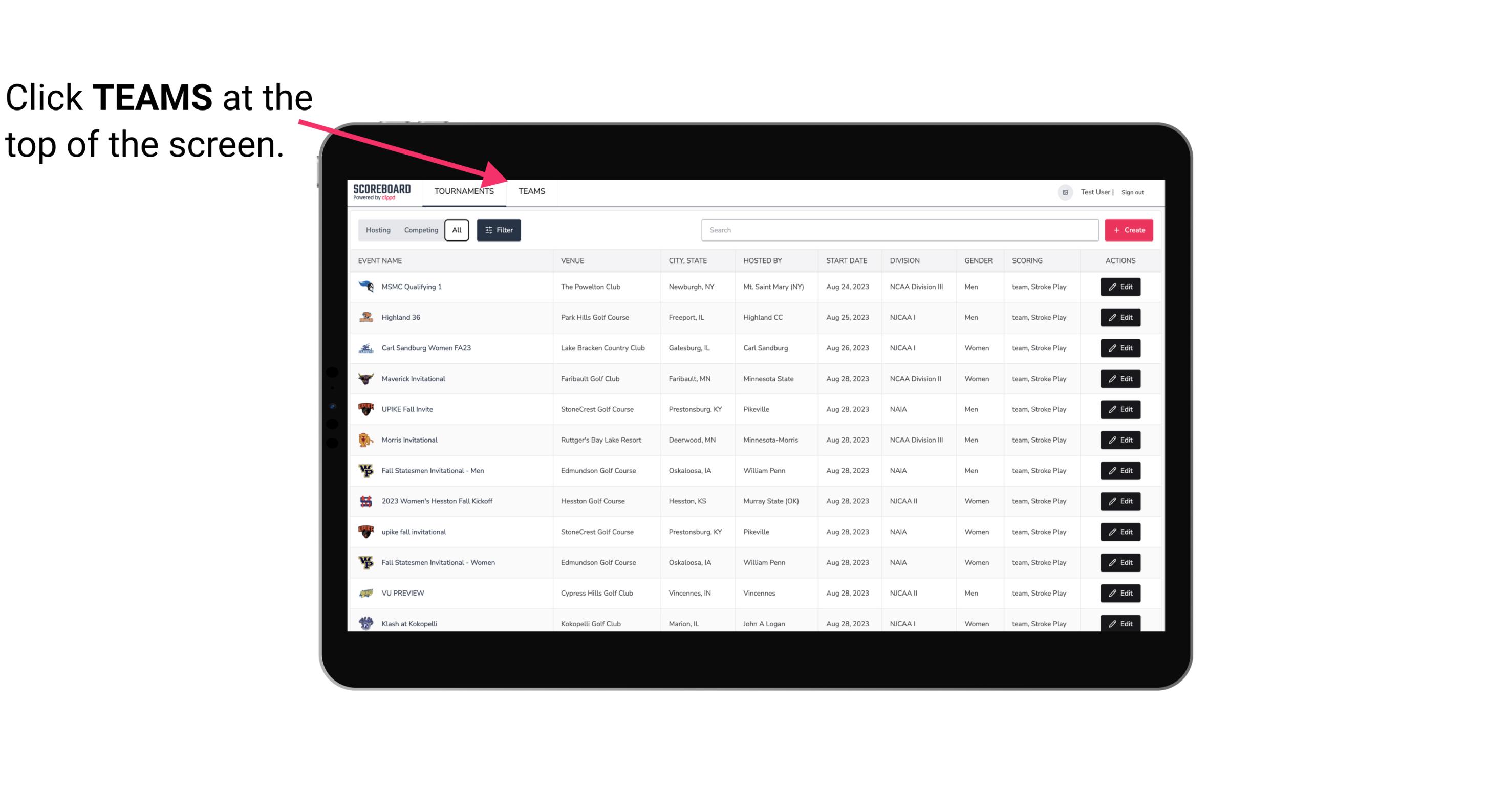Click the Edit icon for VU PREVIEW
The height and width of the screenshot is (812, 1510).
coord(1121,592)
